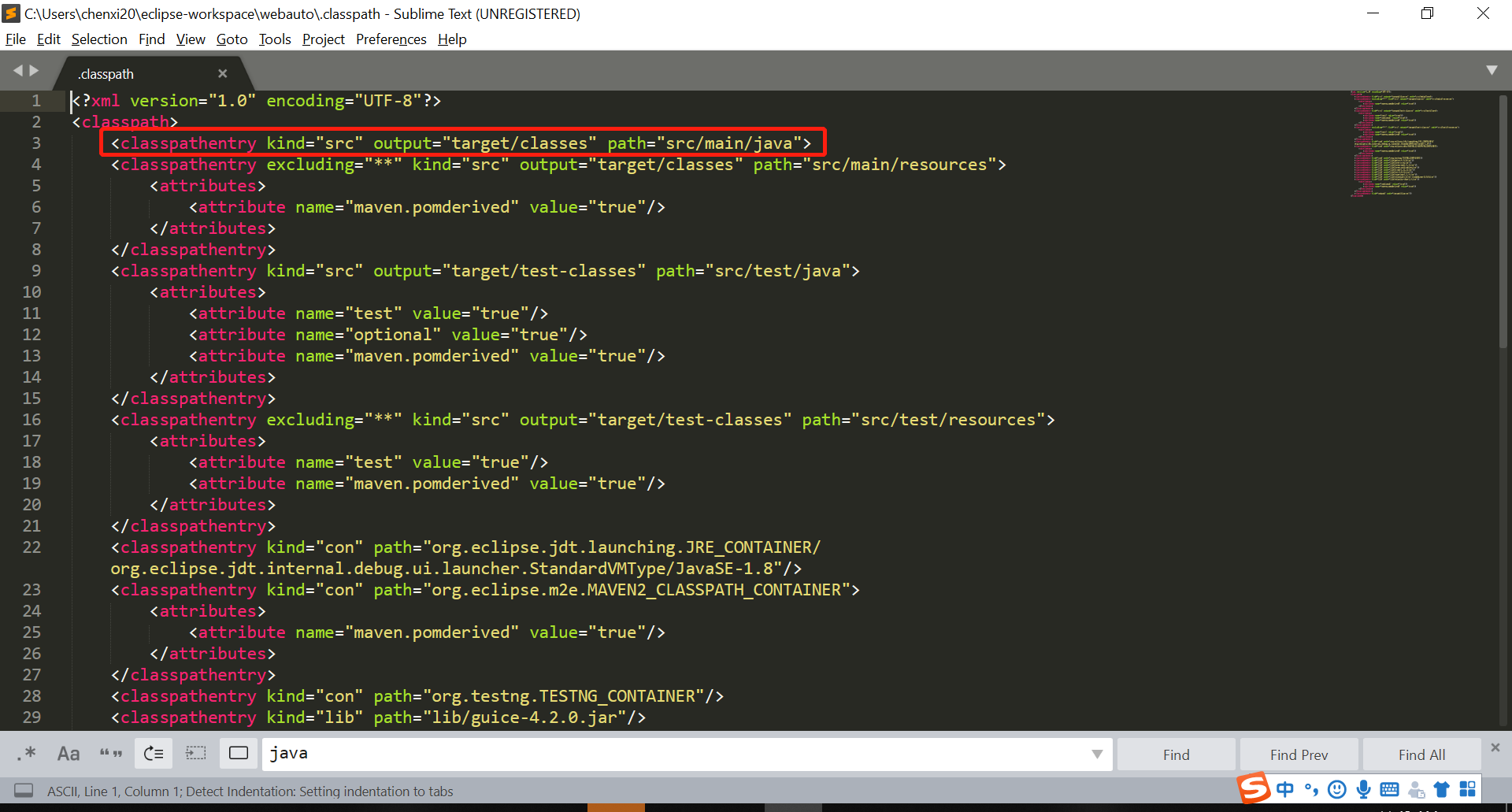1512x812 pixels.
Task: Click the minimap code overview
Action: [1406, 143]
